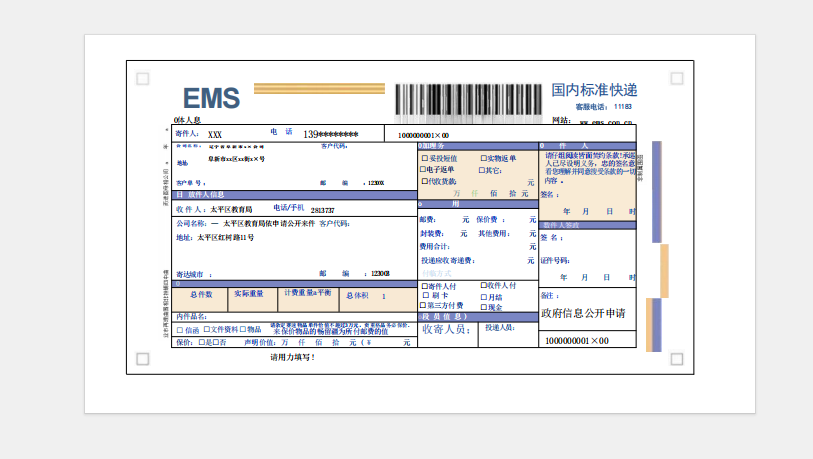The width and height of the screenshot is (813, 459).
Task: Click the address 太平区红树路11号
Action: (225, 238)
